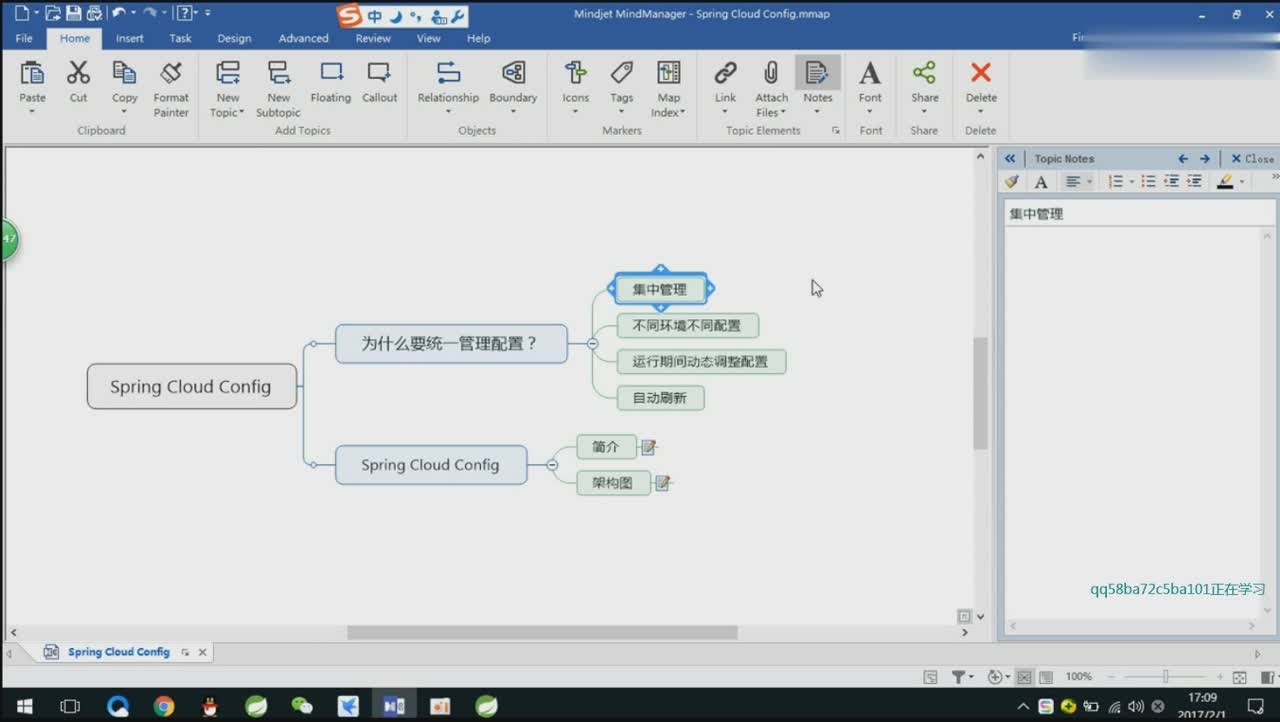The height and width of the screenshot is (722, 1280).
Task: Switch to the Task tab
Action: click(x=180, y=38)
